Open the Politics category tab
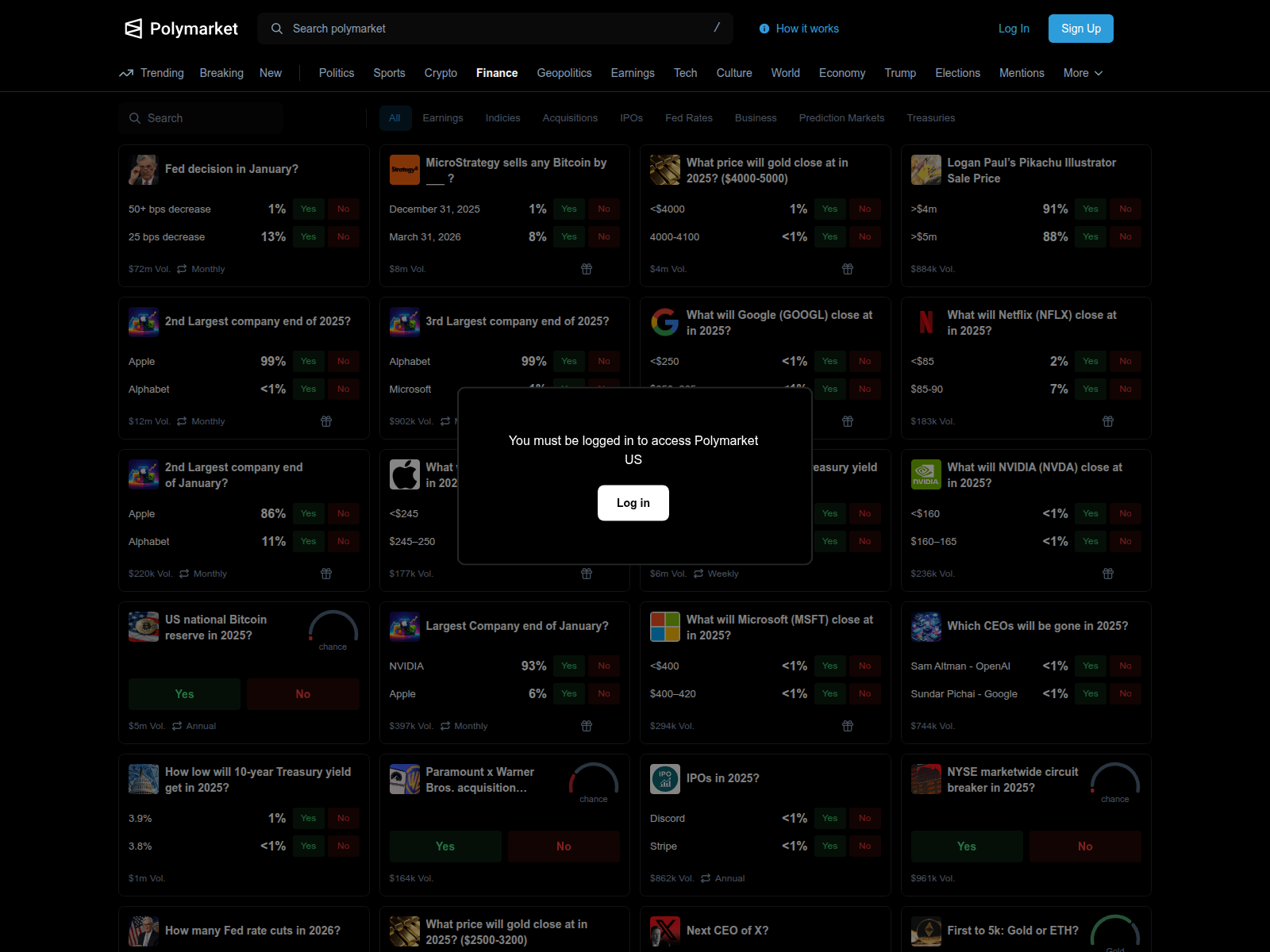1270x952 pixels. pyautogui.click(x=337, y=73)
